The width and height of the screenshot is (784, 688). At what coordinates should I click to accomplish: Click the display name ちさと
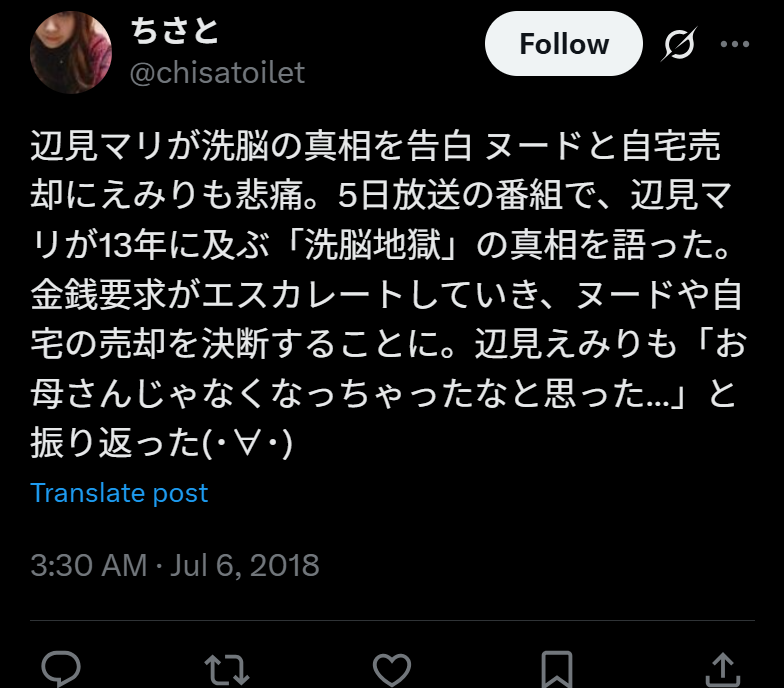(174, 31)
